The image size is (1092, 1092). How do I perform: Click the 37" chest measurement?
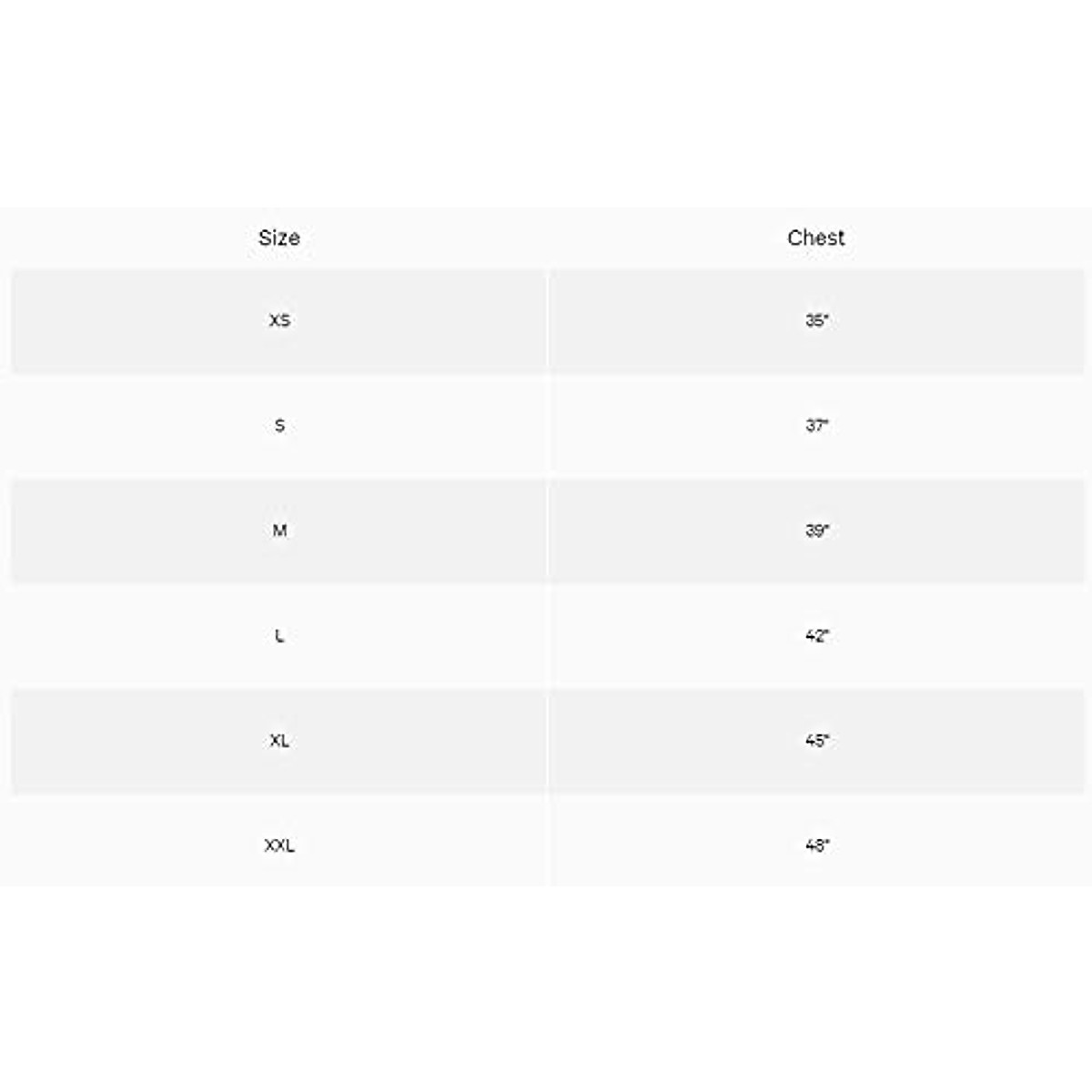click(x=816, y=425)
